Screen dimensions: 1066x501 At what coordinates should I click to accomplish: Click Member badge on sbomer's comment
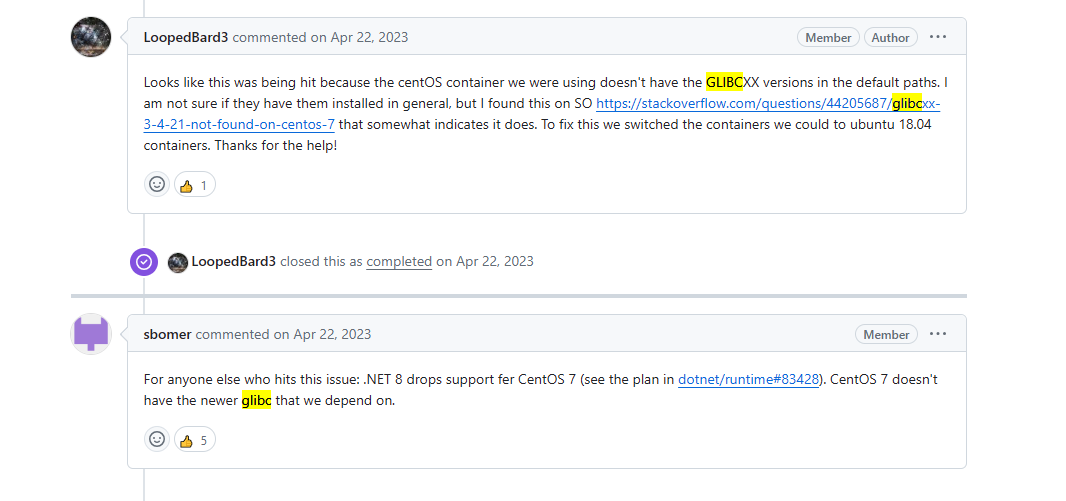click(887, 334)
